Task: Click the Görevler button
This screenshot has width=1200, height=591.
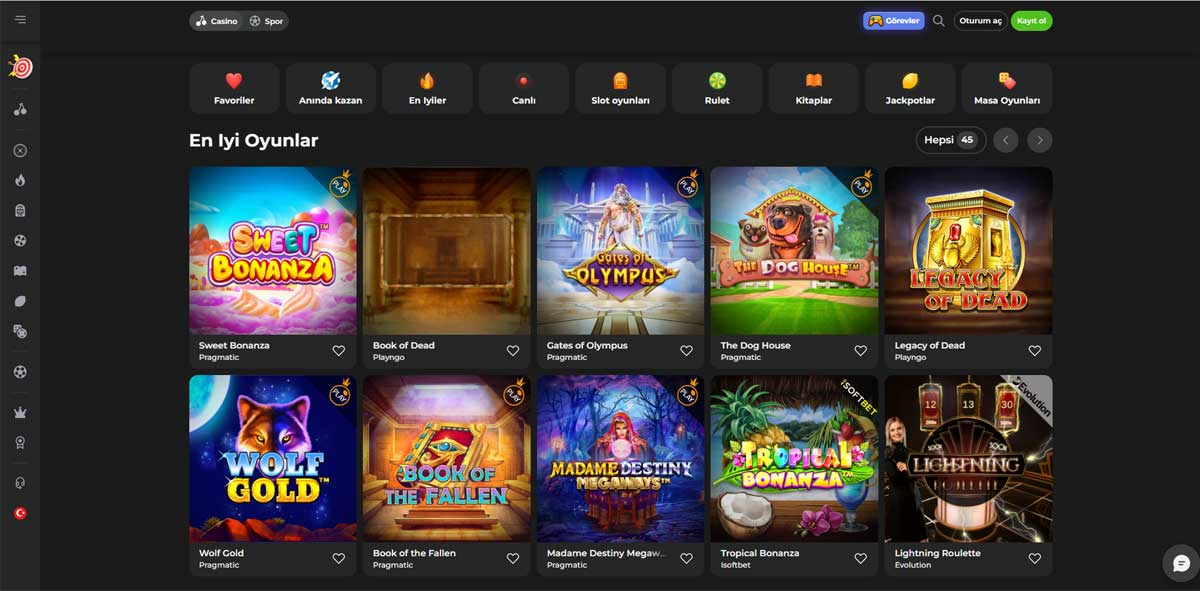Action: 894,21
